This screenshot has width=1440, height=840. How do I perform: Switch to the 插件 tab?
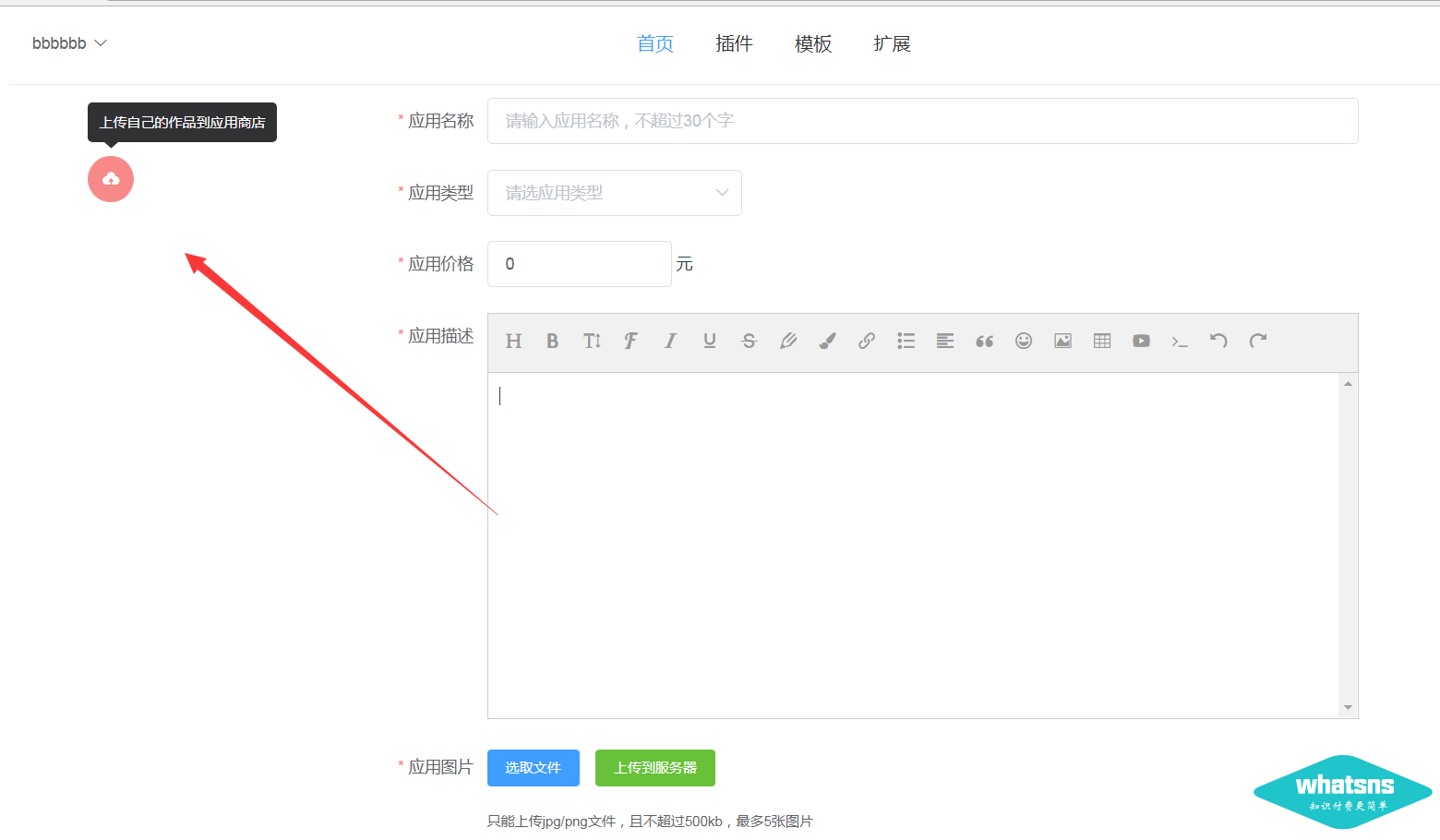coord(734,43)
